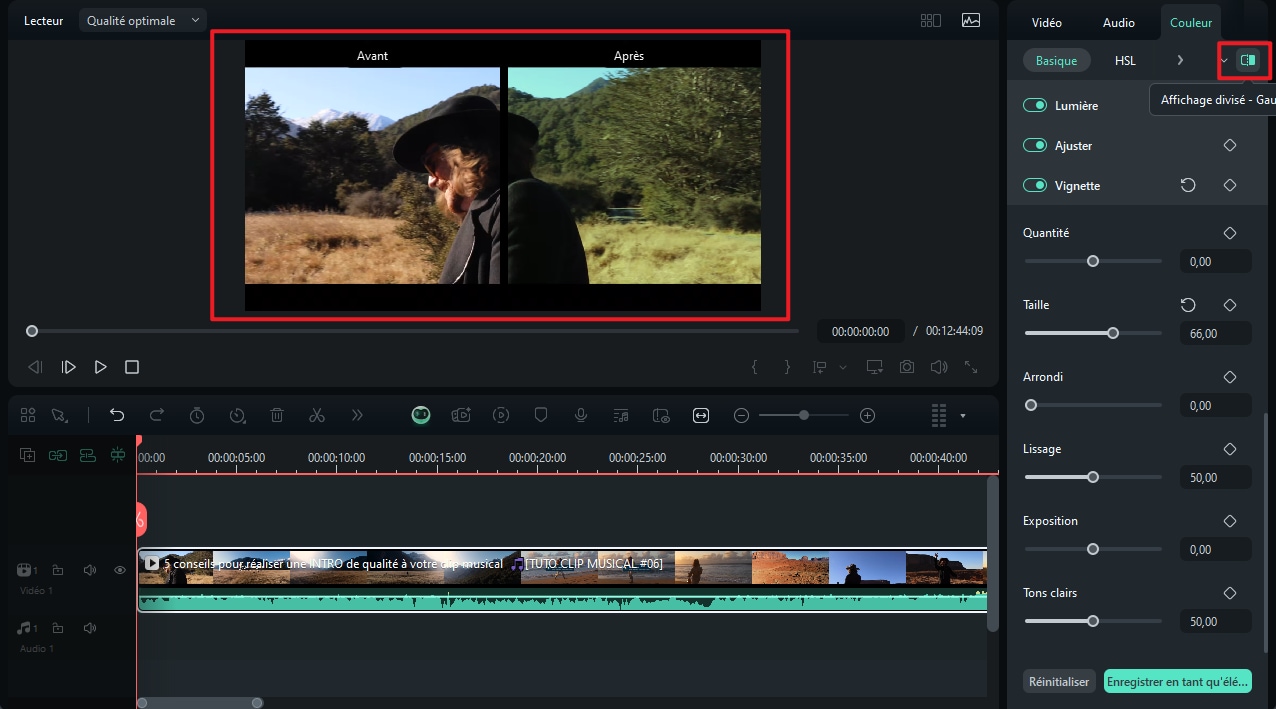
Task: Open the AI copilot robot icon
Action: (x=421, y=415)
